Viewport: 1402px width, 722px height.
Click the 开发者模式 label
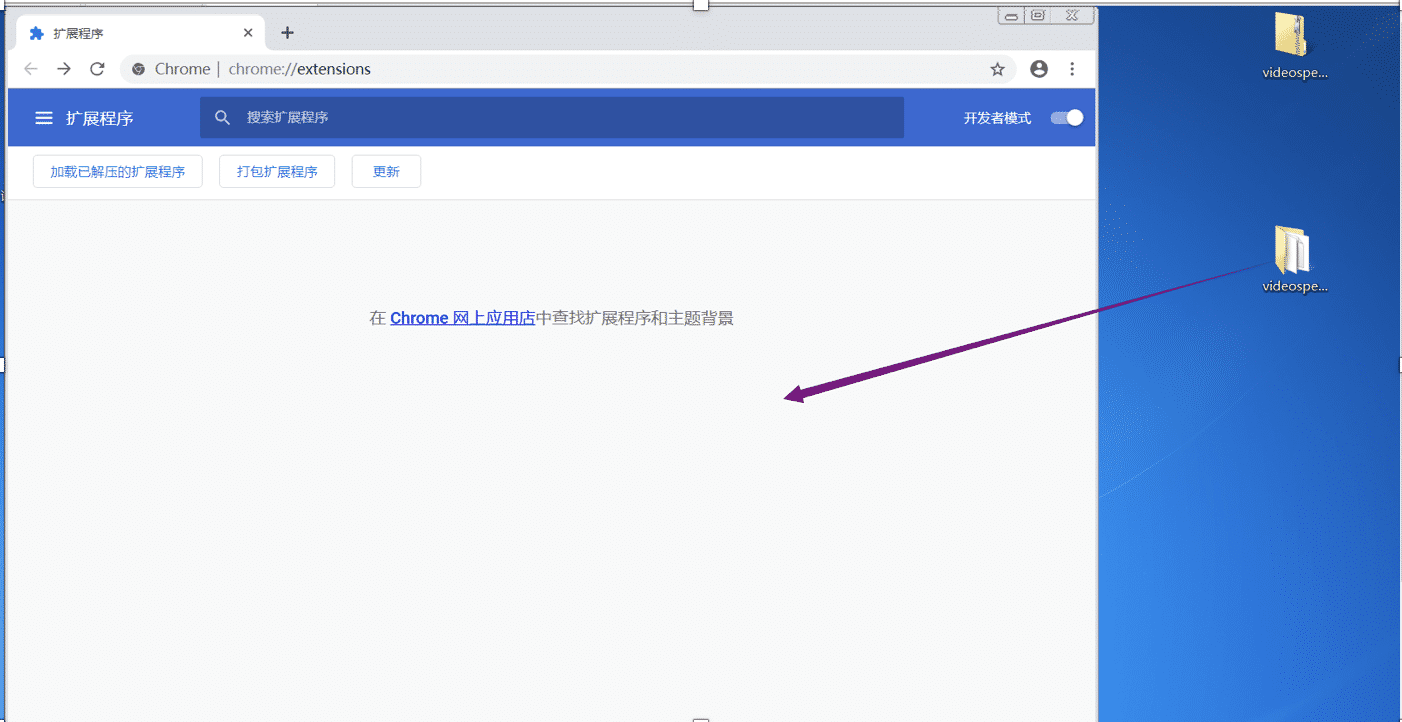click(997, 118)
